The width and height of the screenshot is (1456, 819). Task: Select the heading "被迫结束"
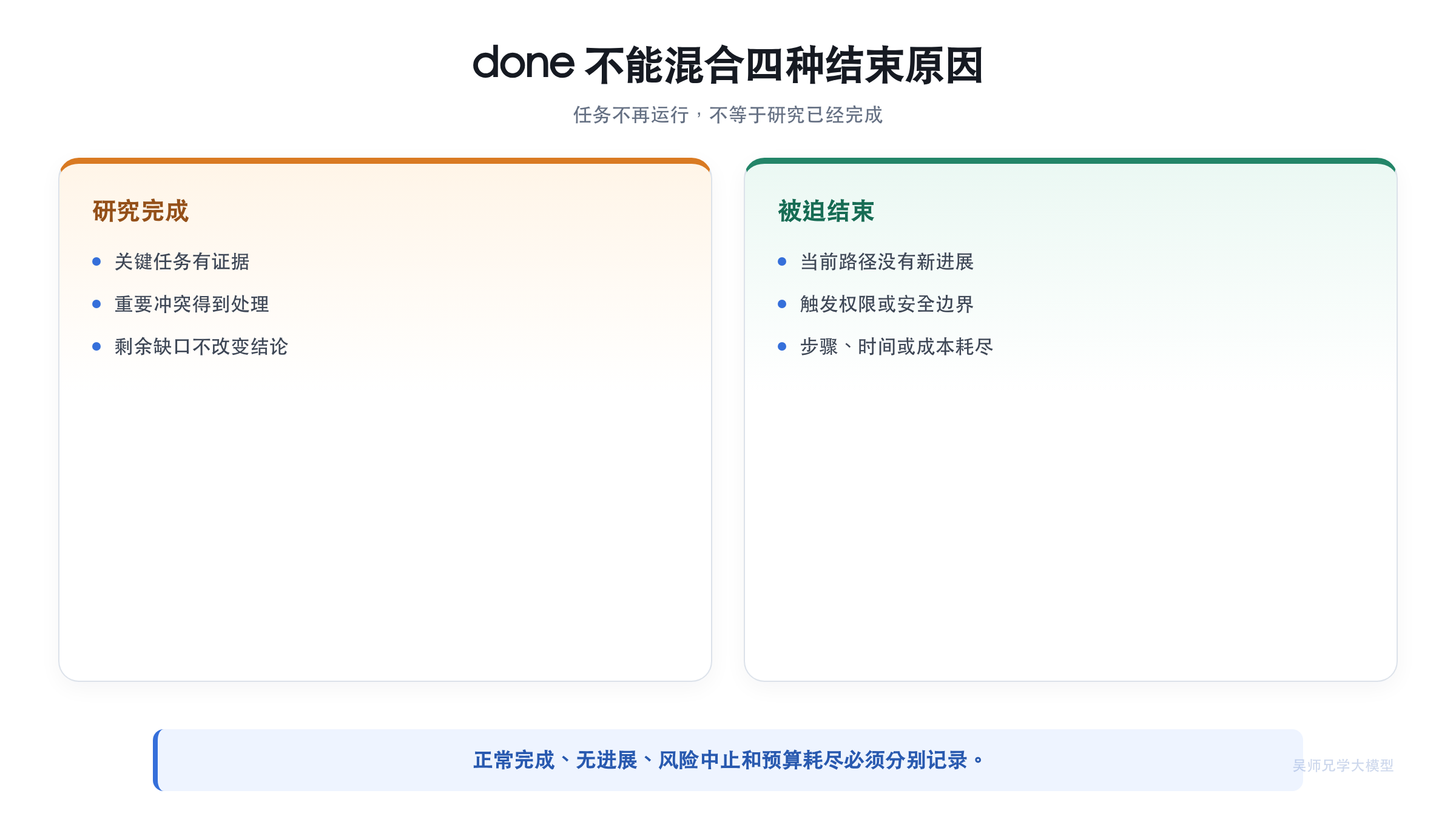826,211
